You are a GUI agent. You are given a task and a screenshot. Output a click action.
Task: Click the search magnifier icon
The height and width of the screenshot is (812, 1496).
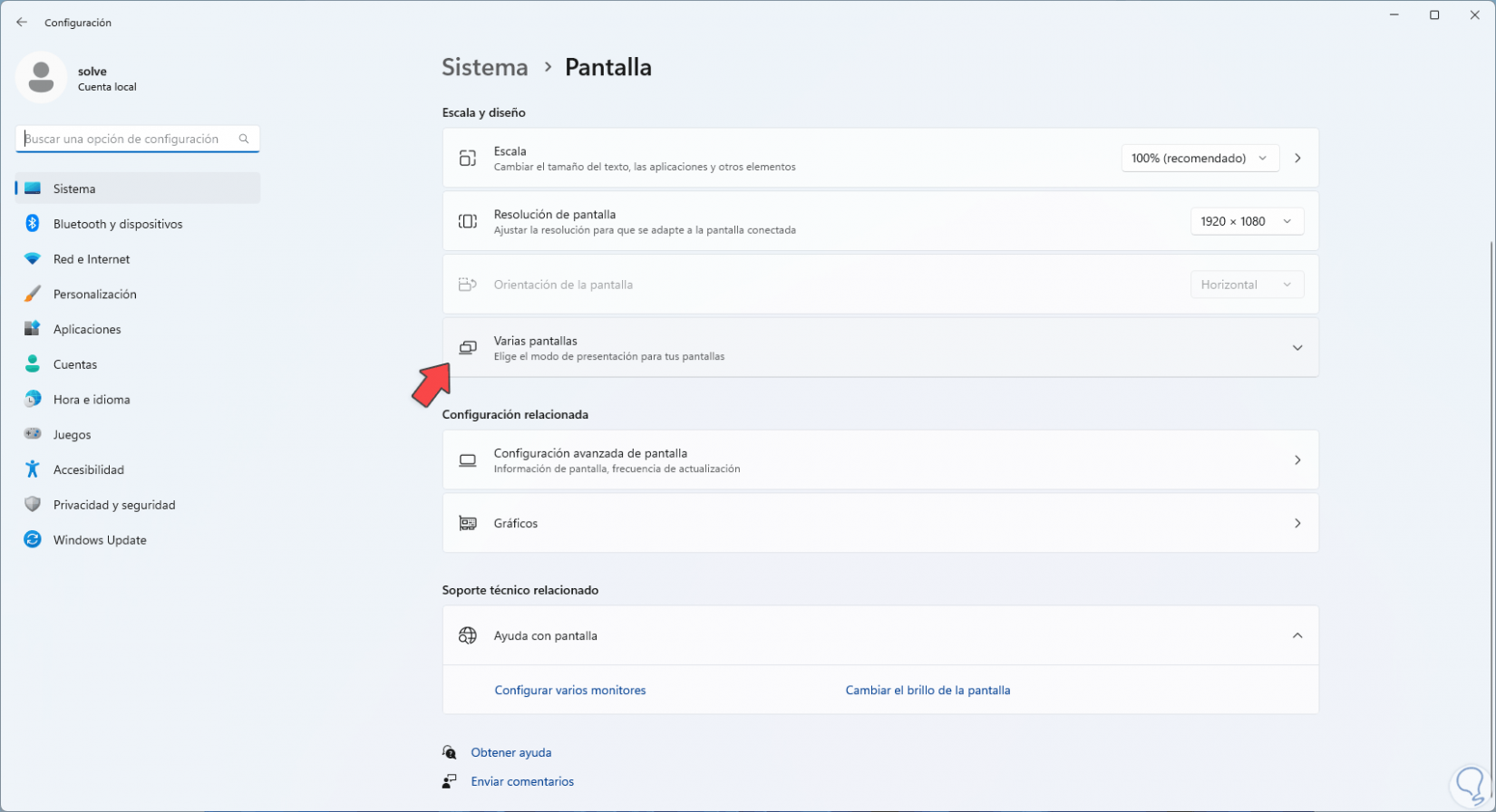coord(244,139)
